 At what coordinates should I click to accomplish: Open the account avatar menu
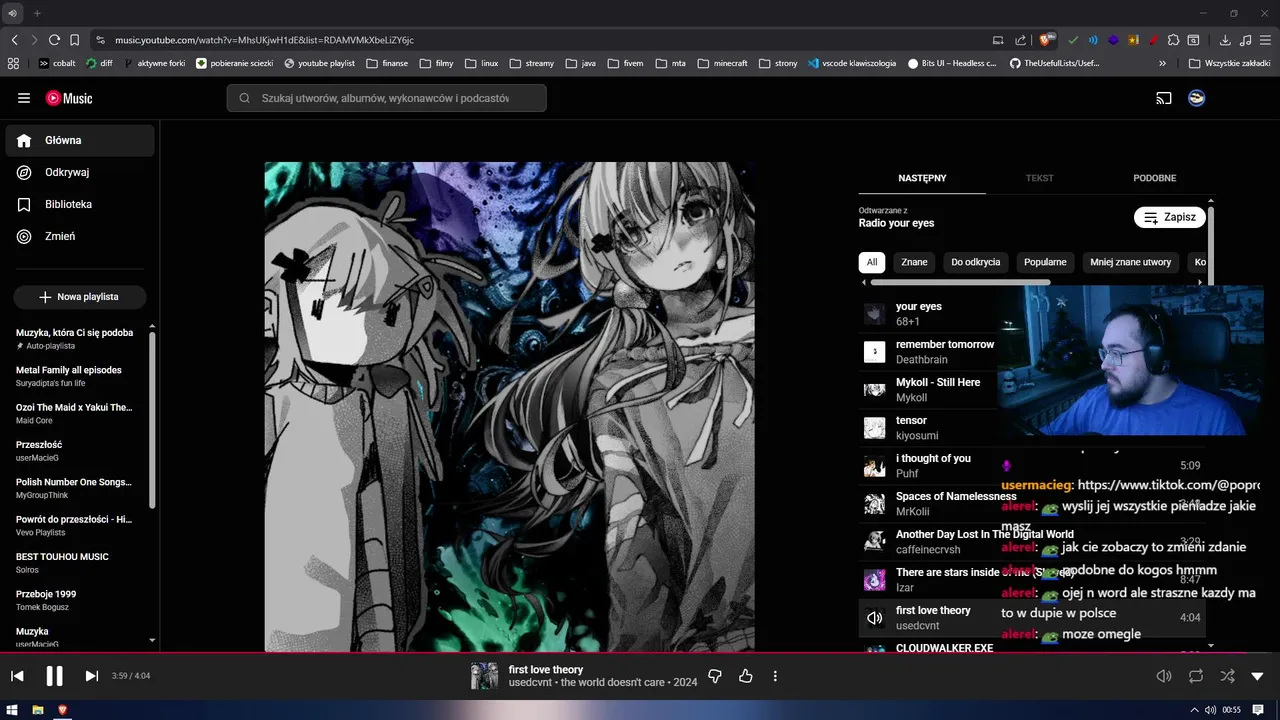1196,98
